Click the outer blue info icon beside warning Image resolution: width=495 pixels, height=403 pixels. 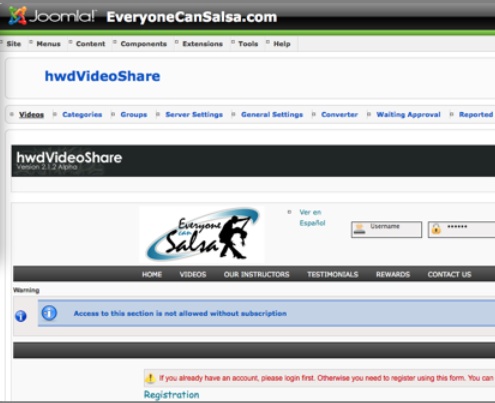pyautogui.click(x=21, y=316)
